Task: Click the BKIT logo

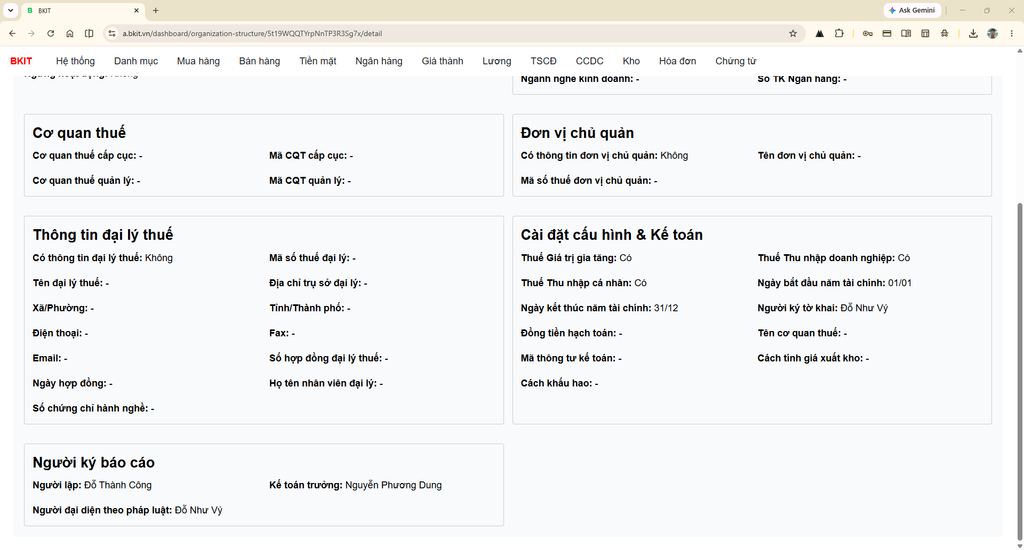Action: (x=21, y=61)
